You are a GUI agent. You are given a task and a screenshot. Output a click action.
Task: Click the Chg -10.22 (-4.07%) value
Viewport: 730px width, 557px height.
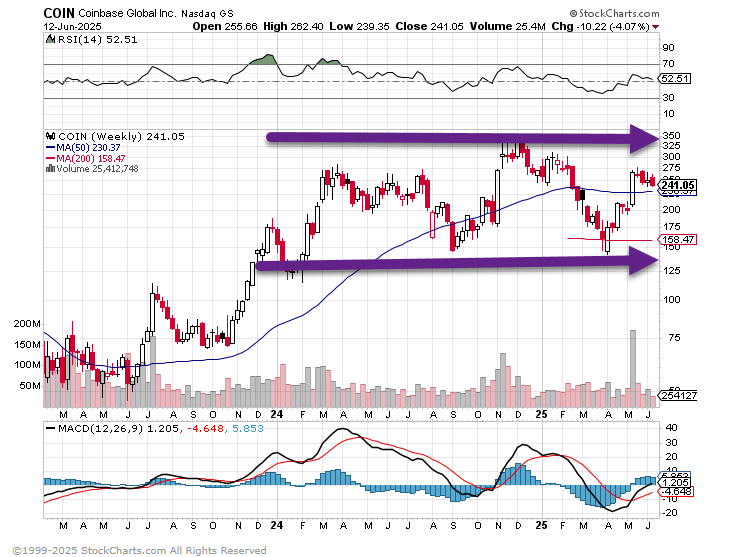point(601,27)
